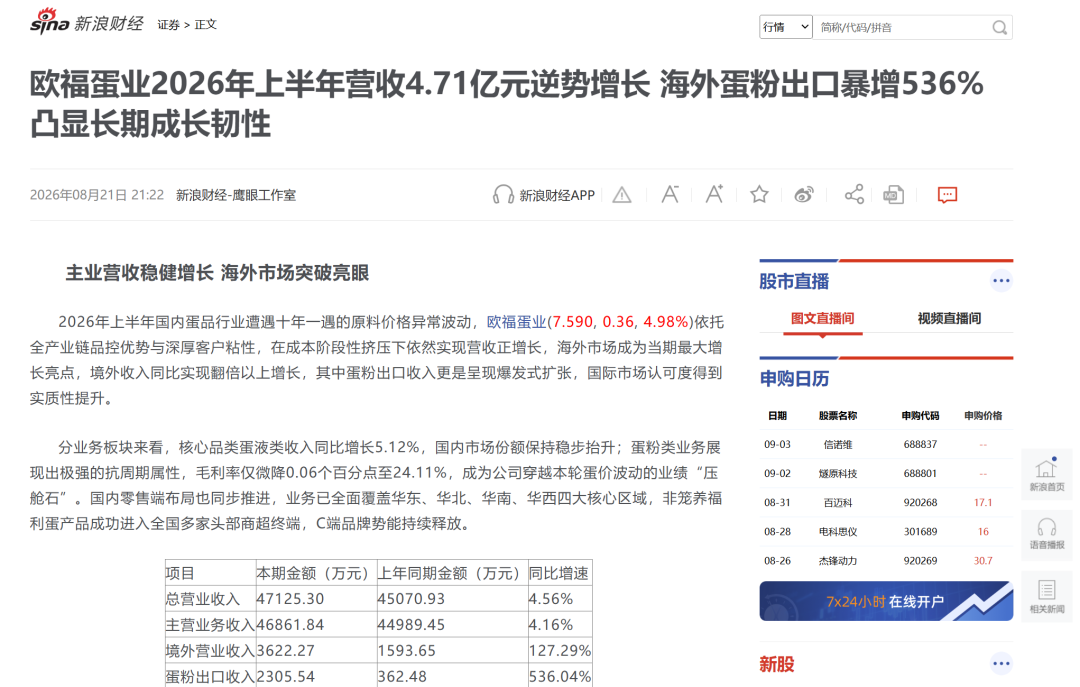Increase font size with A+ icon

(714, 194)
